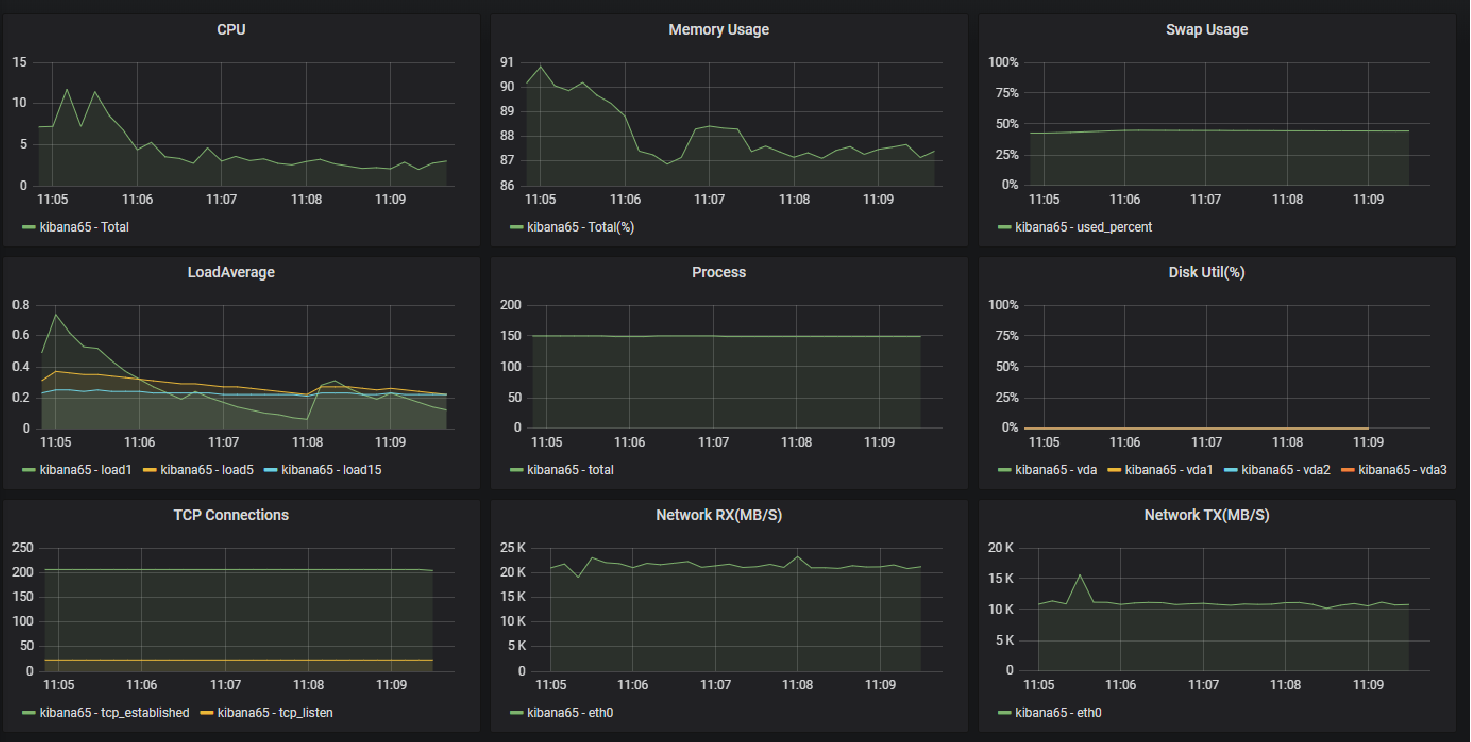Toggle the kibana65 - vda3 legend series
This screenshot has width=1471, height=742.
[x=1403, y=469]
